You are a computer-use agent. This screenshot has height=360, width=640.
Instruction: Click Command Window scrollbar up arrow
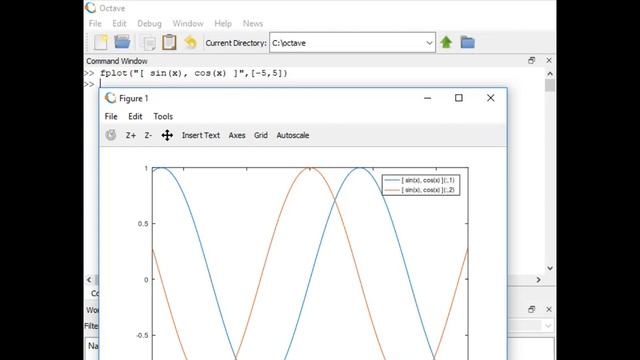[550, 74]
